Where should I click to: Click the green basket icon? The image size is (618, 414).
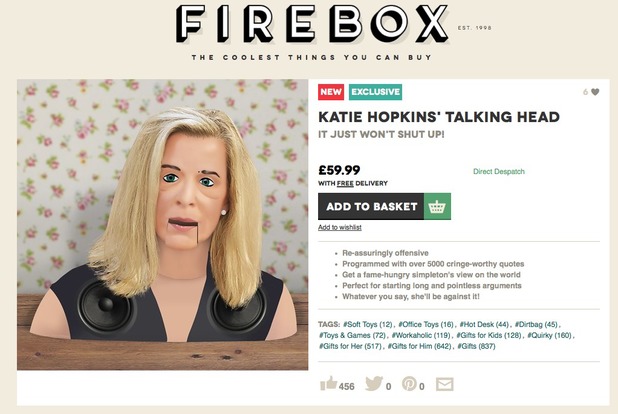click(437, 206)
